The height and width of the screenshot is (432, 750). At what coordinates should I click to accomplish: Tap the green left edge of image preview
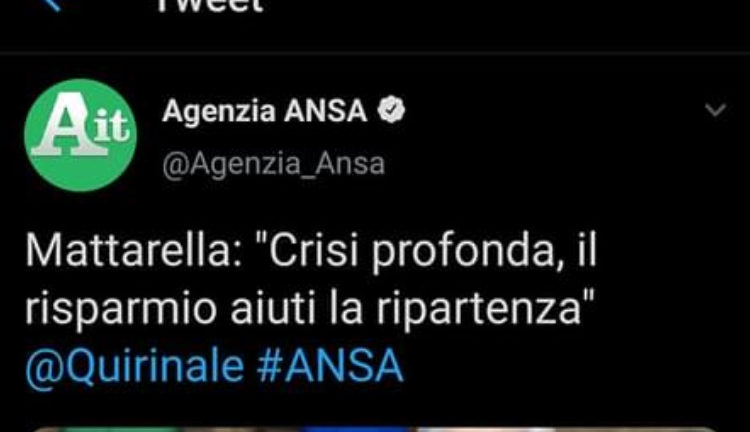pyautogui.click(x=120, y=429)
